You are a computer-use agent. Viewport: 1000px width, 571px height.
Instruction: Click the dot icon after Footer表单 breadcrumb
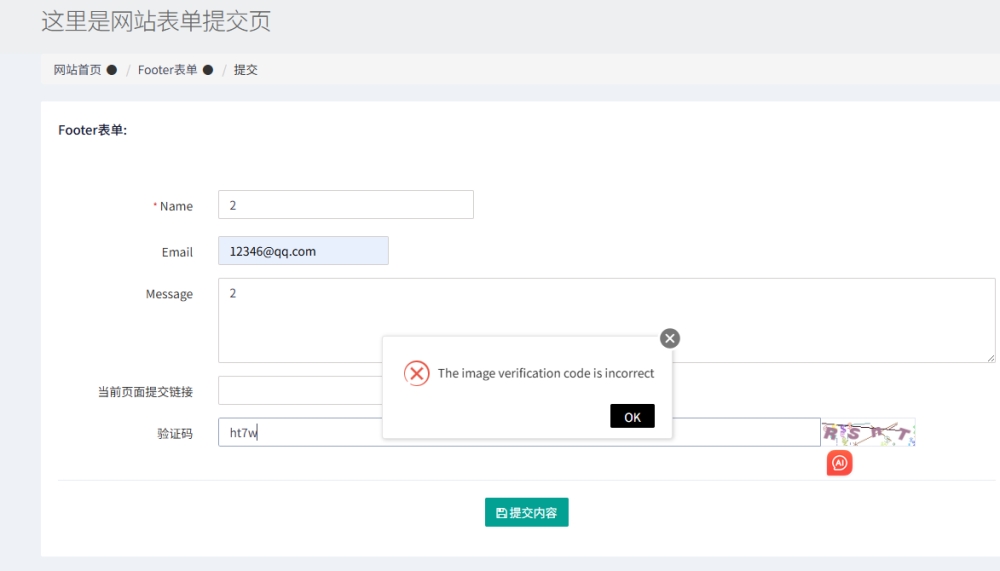(208, 70)
